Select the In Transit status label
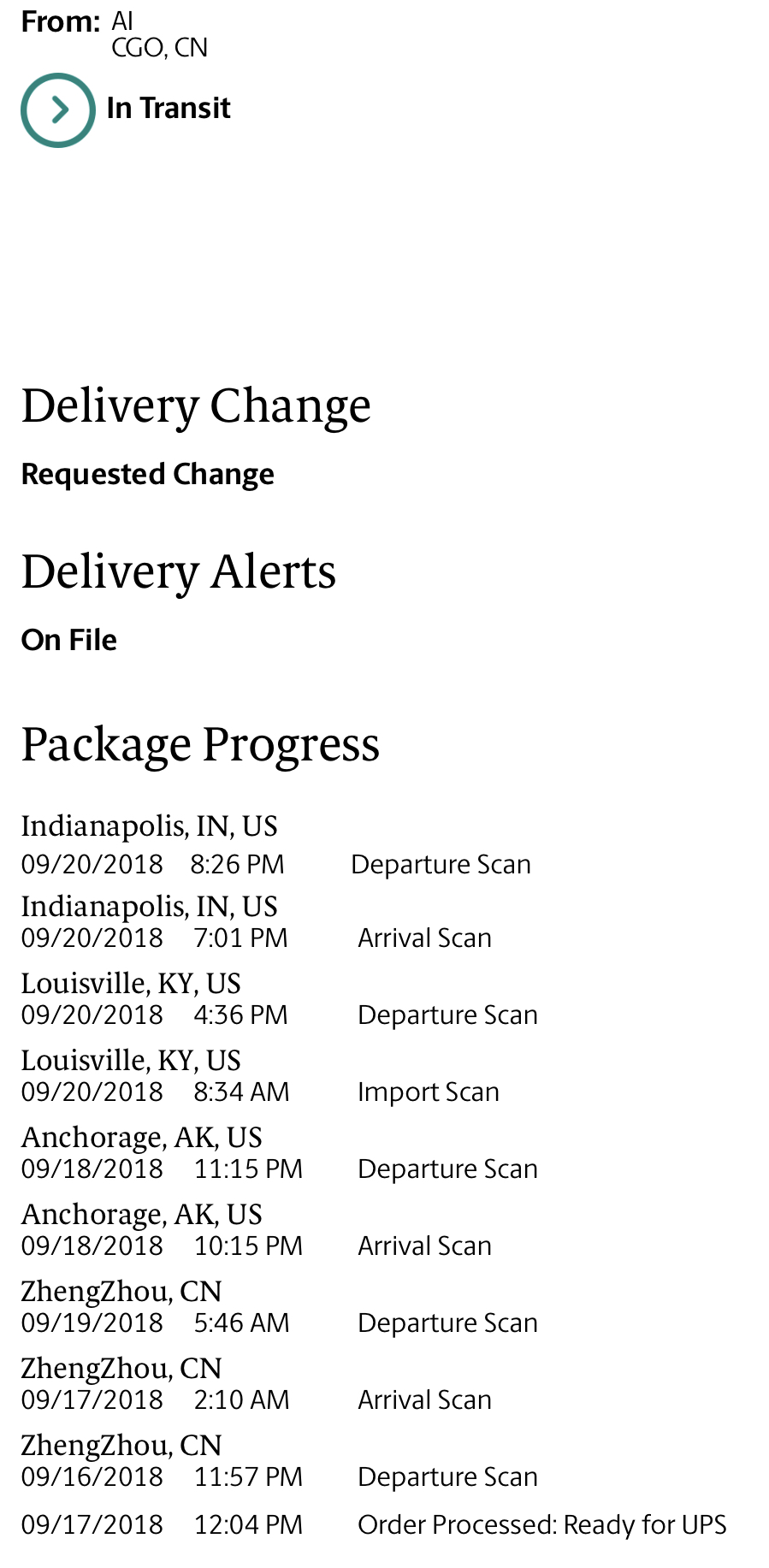Viewport: 769px width, 1568px height. [x=169, y=109]
